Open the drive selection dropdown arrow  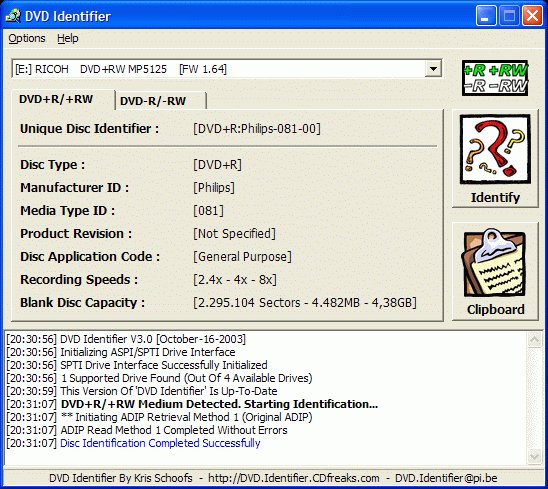tap(433, 69)
